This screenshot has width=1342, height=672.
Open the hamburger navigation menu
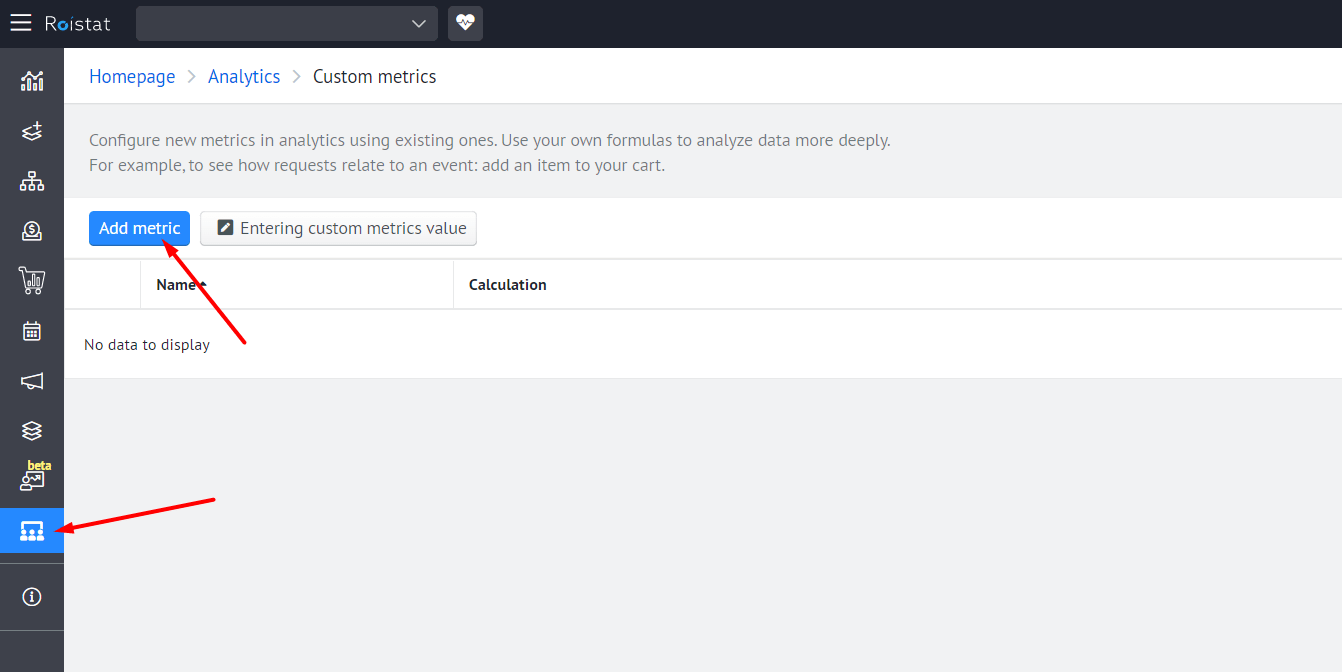pos(20,23)
